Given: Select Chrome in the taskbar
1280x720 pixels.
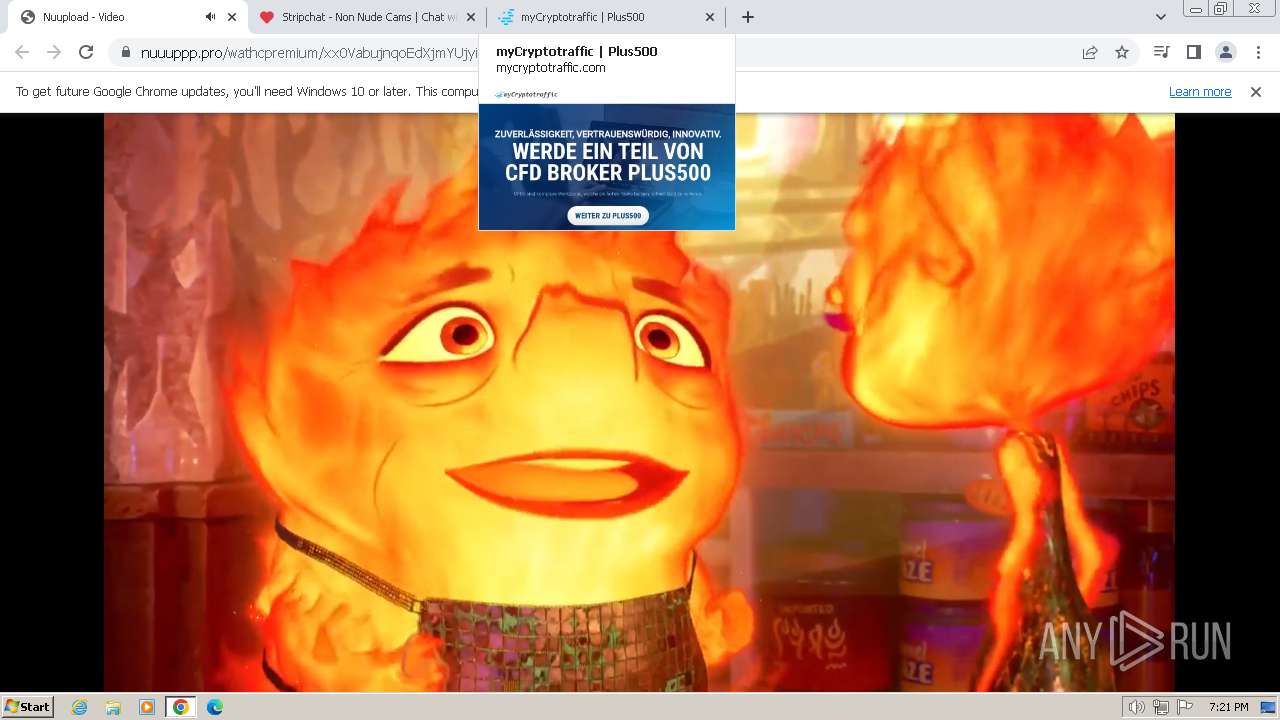Looking at the screenshot, I should coord(181,707).
